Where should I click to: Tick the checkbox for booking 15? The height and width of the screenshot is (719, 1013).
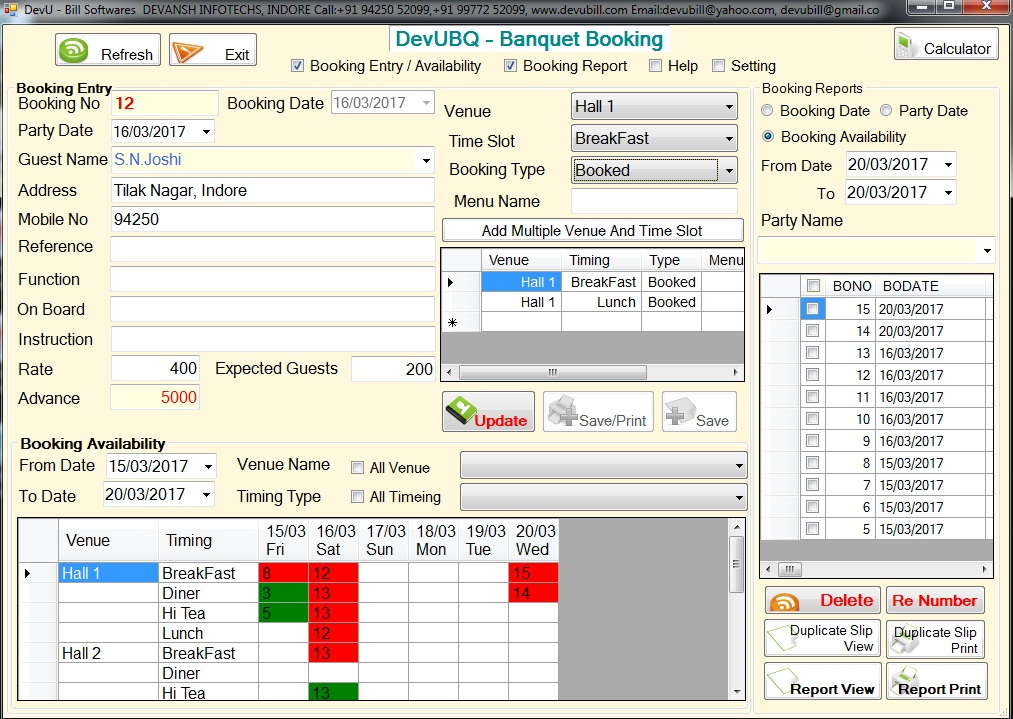coord(813,309)
